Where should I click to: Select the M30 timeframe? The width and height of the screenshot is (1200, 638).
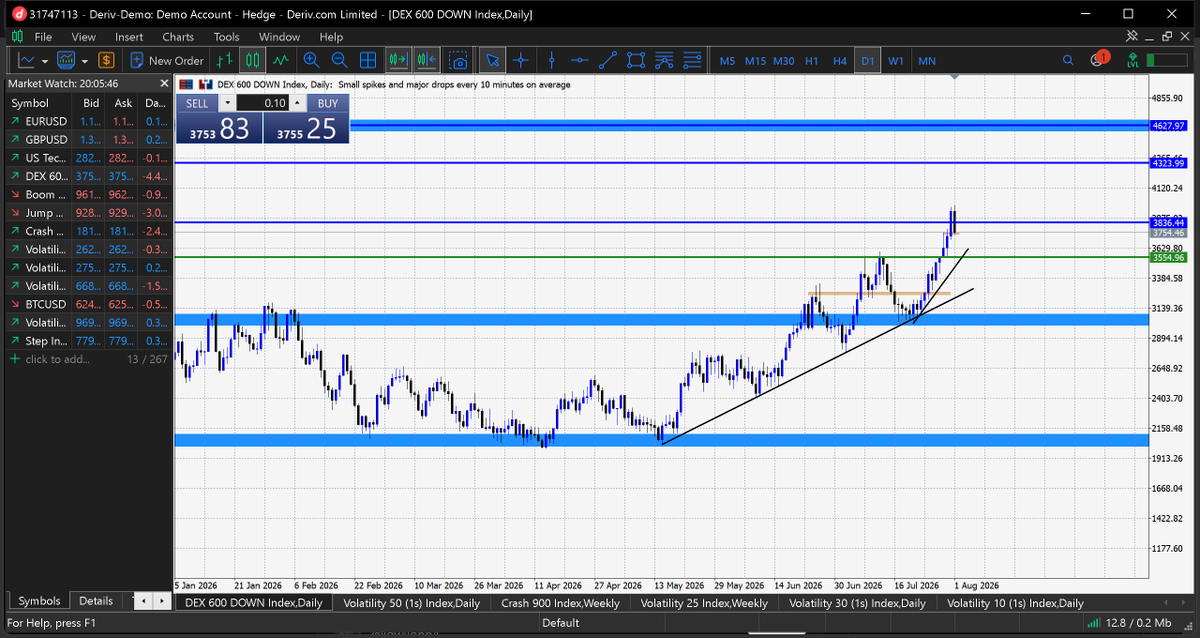[784, 61]
